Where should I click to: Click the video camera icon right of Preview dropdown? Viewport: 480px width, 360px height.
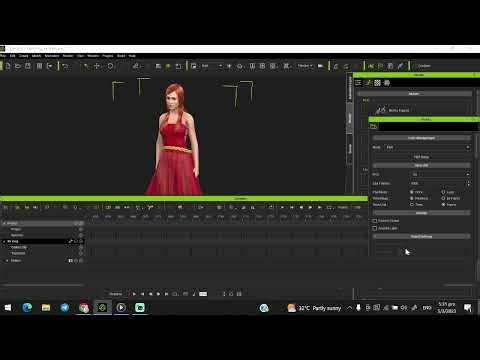point(320,66)
